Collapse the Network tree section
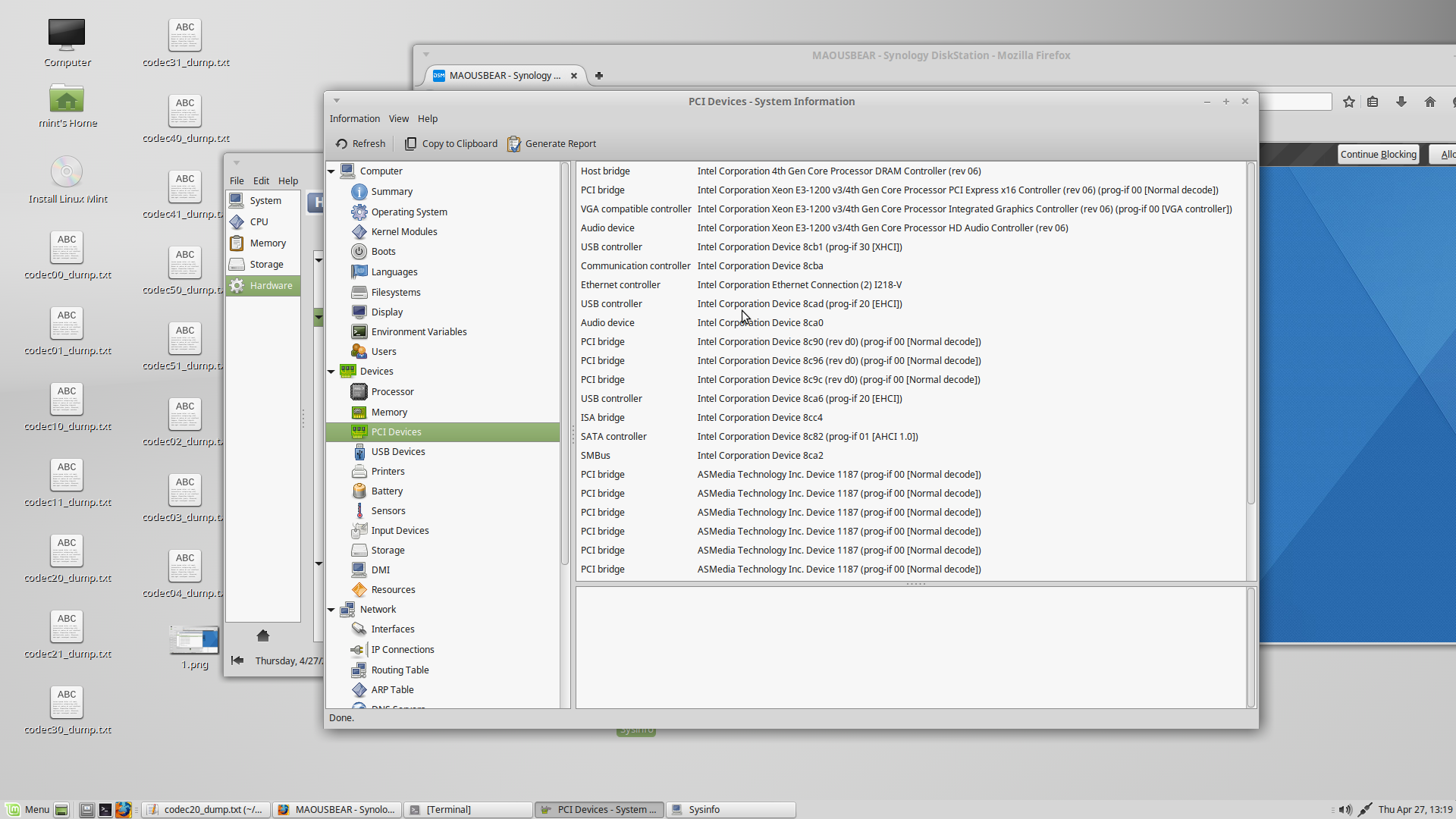This screenshot has width=1456, height=819. [x=331, y=610]
